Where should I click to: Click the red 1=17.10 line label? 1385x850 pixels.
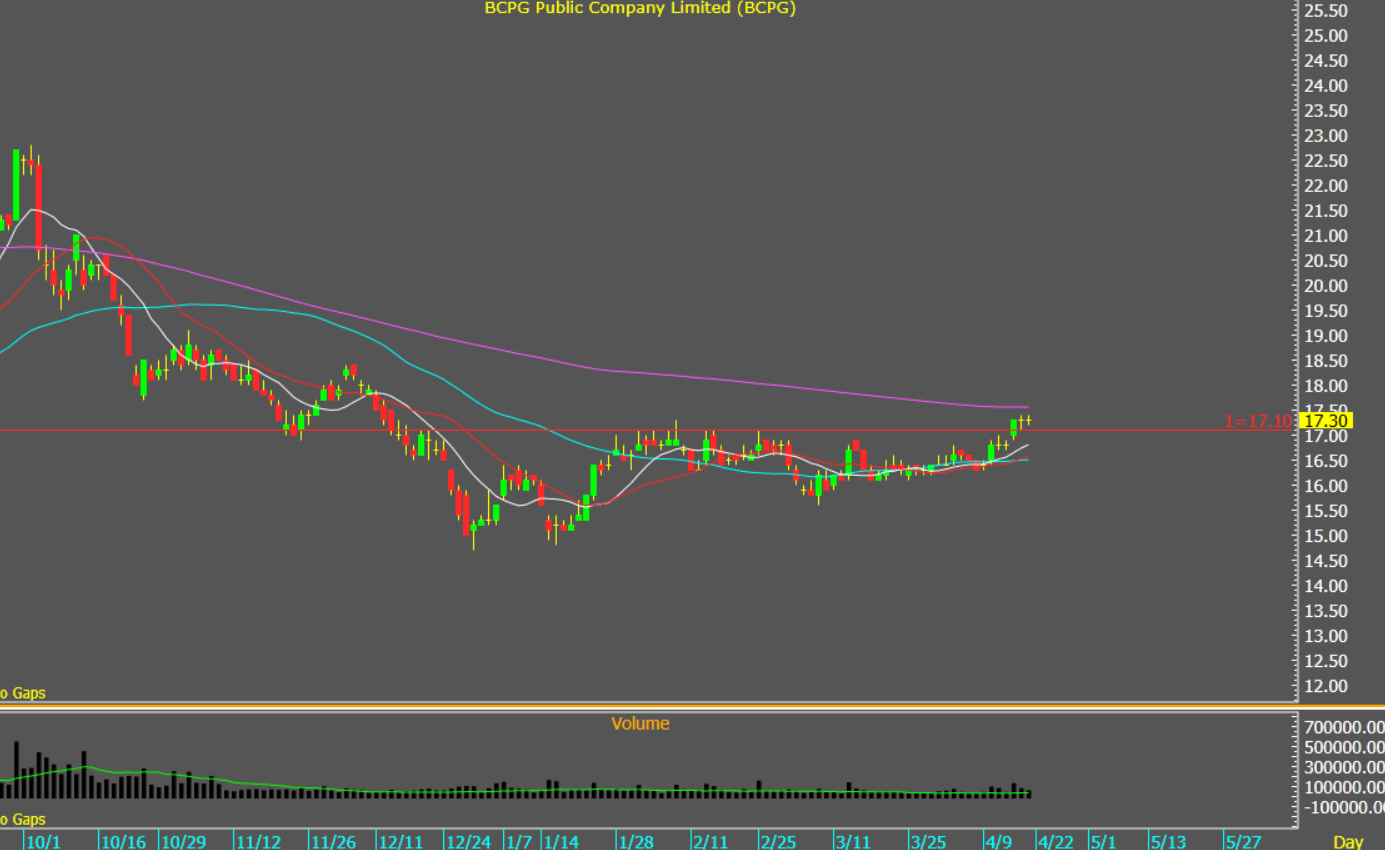point(1259,421)
